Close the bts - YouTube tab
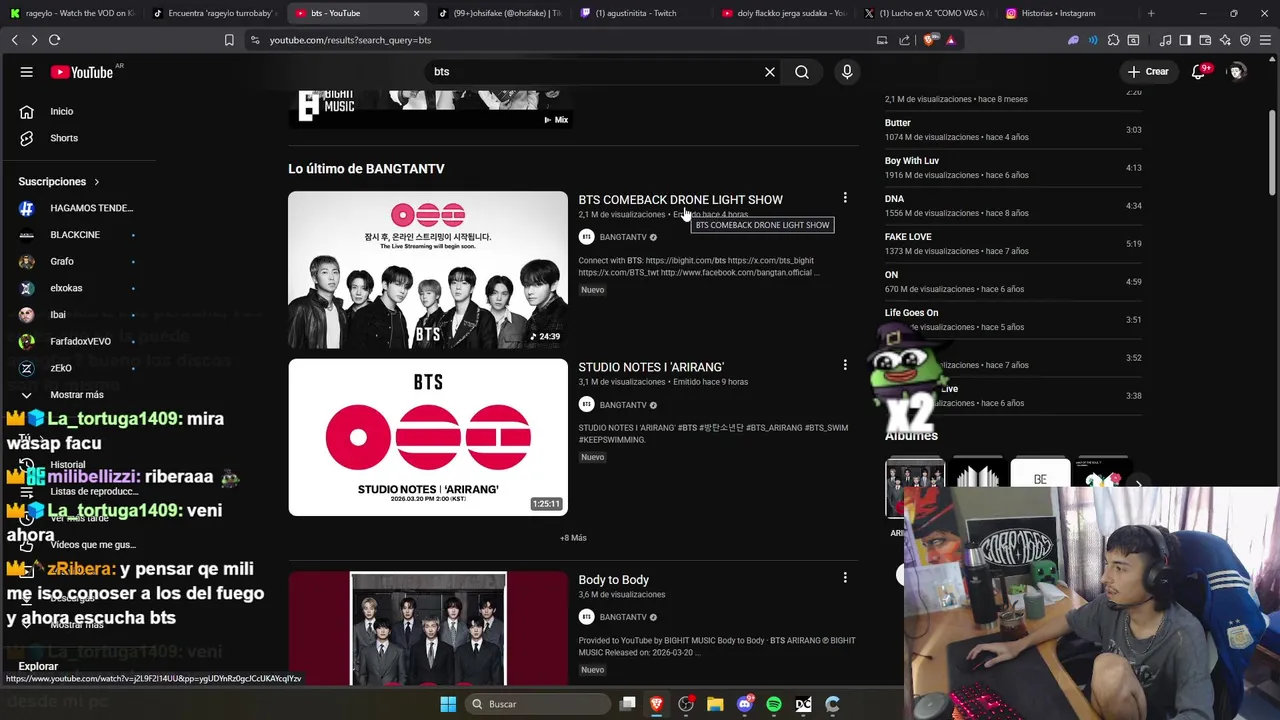The height and width of the screenshot is (720, 1280). point(416,13)
